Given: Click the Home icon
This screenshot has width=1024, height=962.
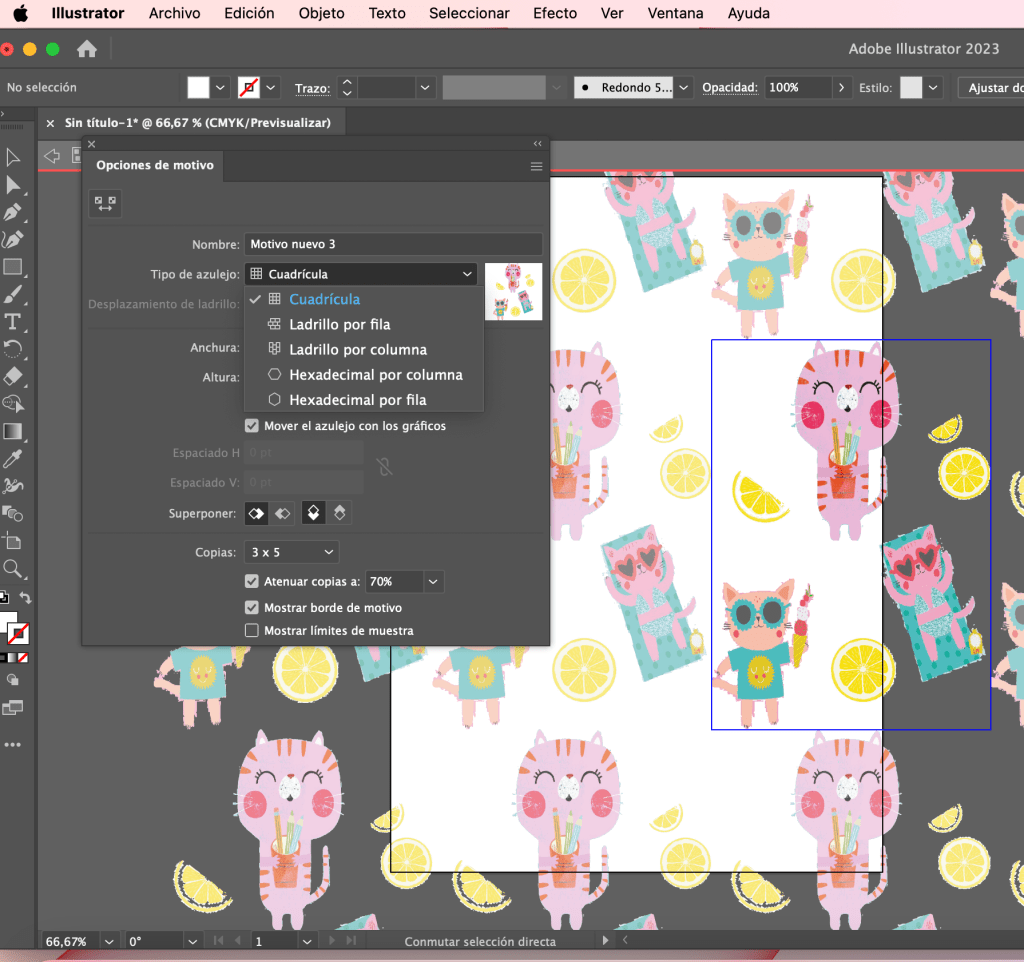Looking at the screenshot, I should click(x=87, y=49).
